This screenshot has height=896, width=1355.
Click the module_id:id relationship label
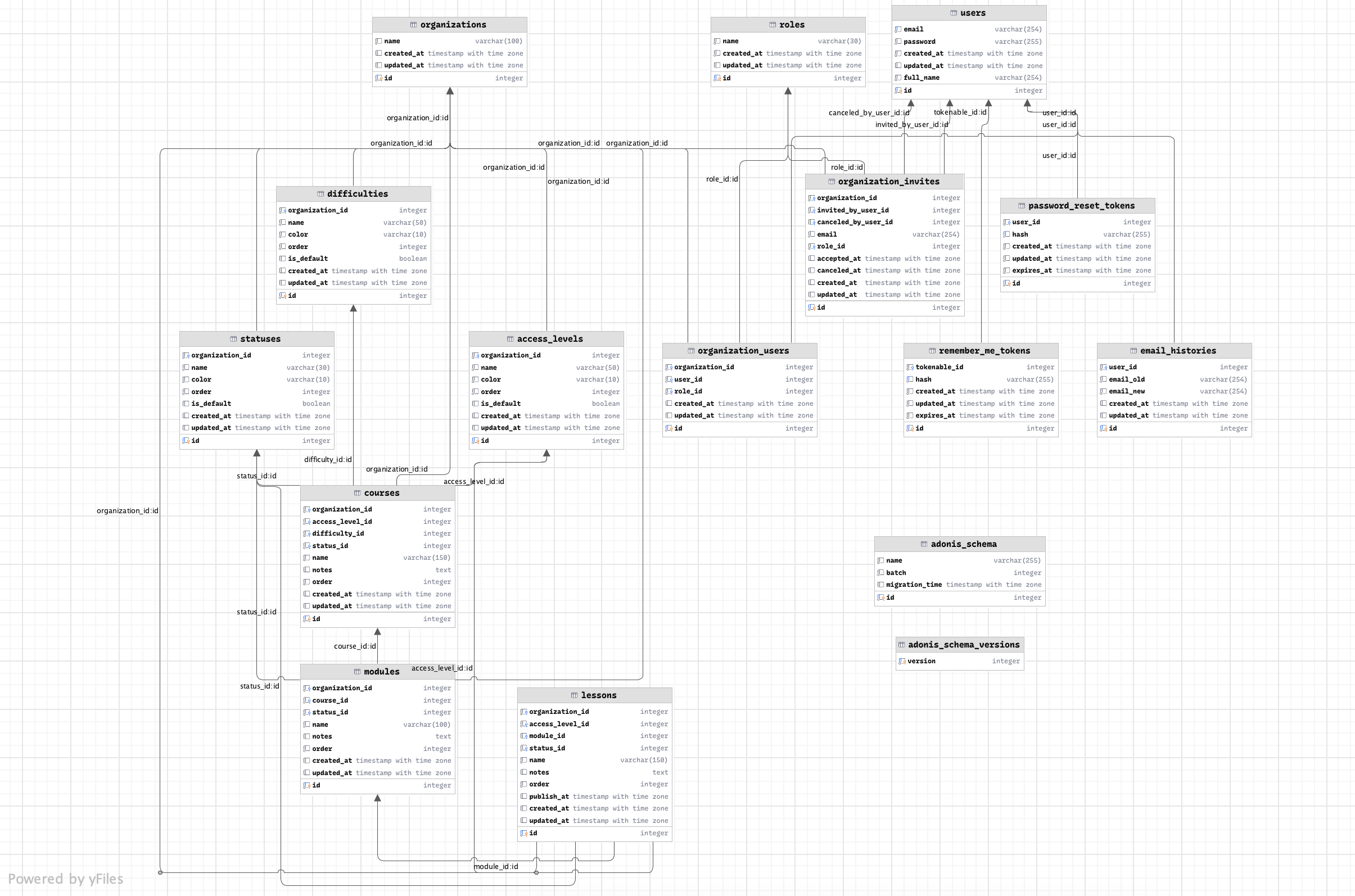tap(496, 867)
